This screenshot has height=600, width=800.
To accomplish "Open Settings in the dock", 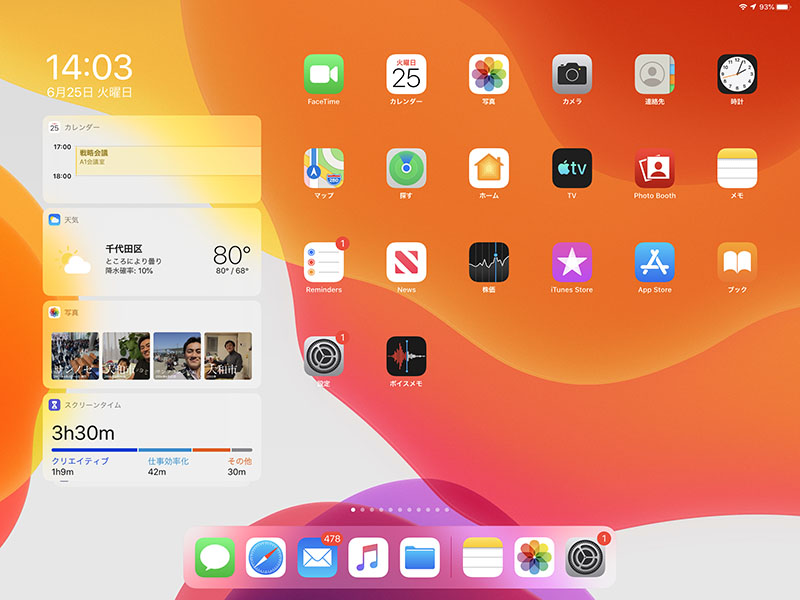I will point(585,557).
